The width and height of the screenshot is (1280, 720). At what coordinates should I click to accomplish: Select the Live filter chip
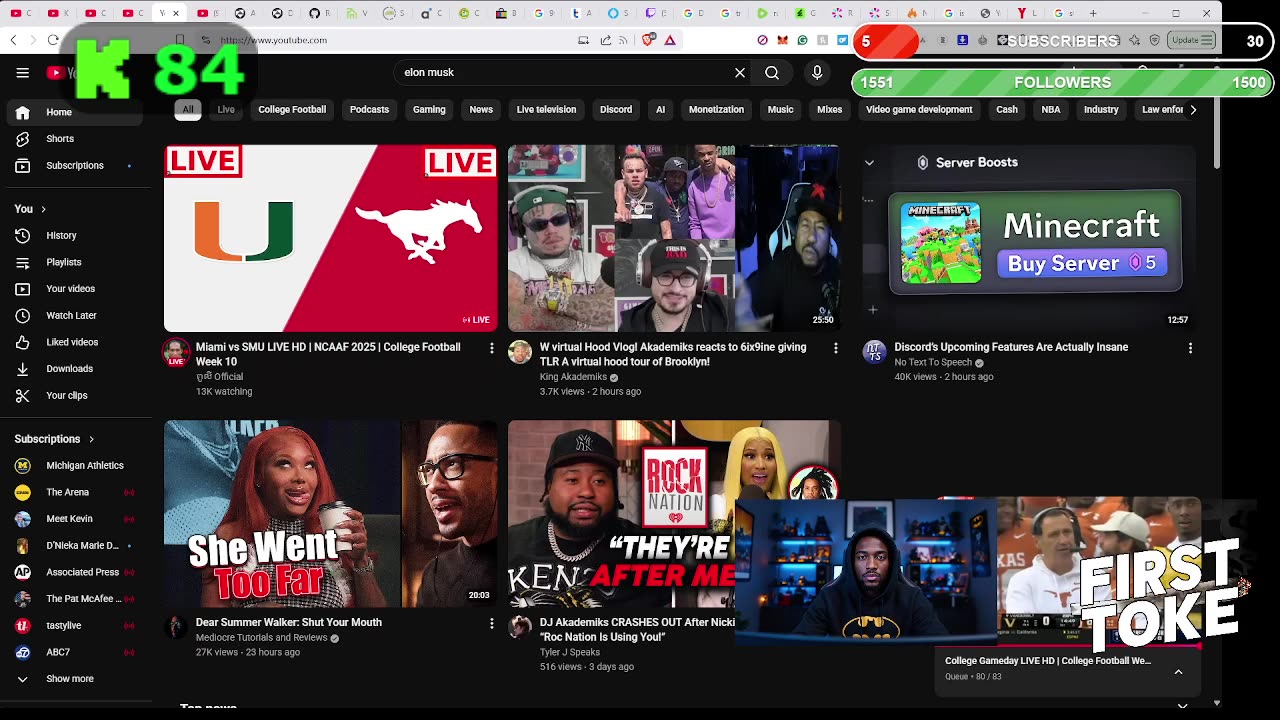point(226,110)
